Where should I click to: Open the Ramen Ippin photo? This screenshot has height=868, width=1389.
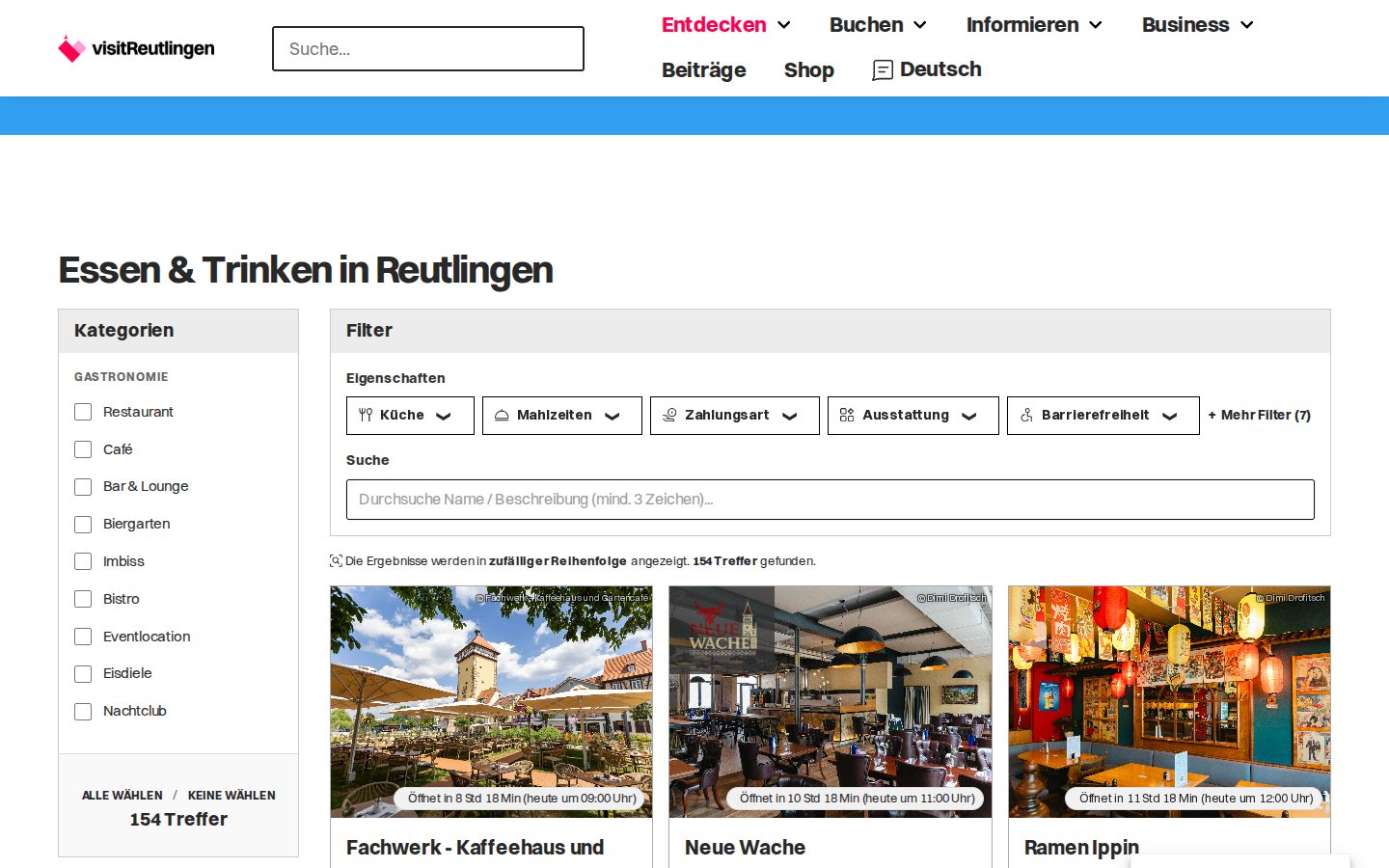click(1169, 702)
